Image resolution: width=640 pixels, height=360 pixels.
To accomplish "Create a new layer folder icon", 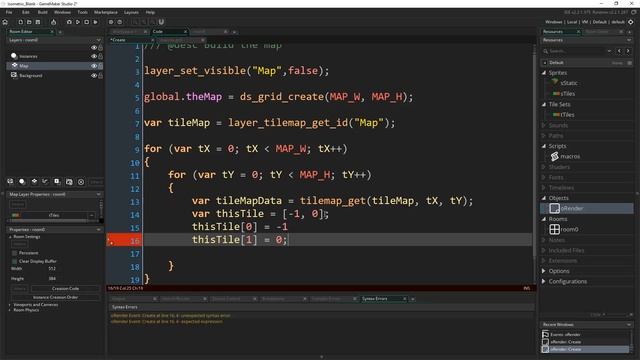I will 69,182.
